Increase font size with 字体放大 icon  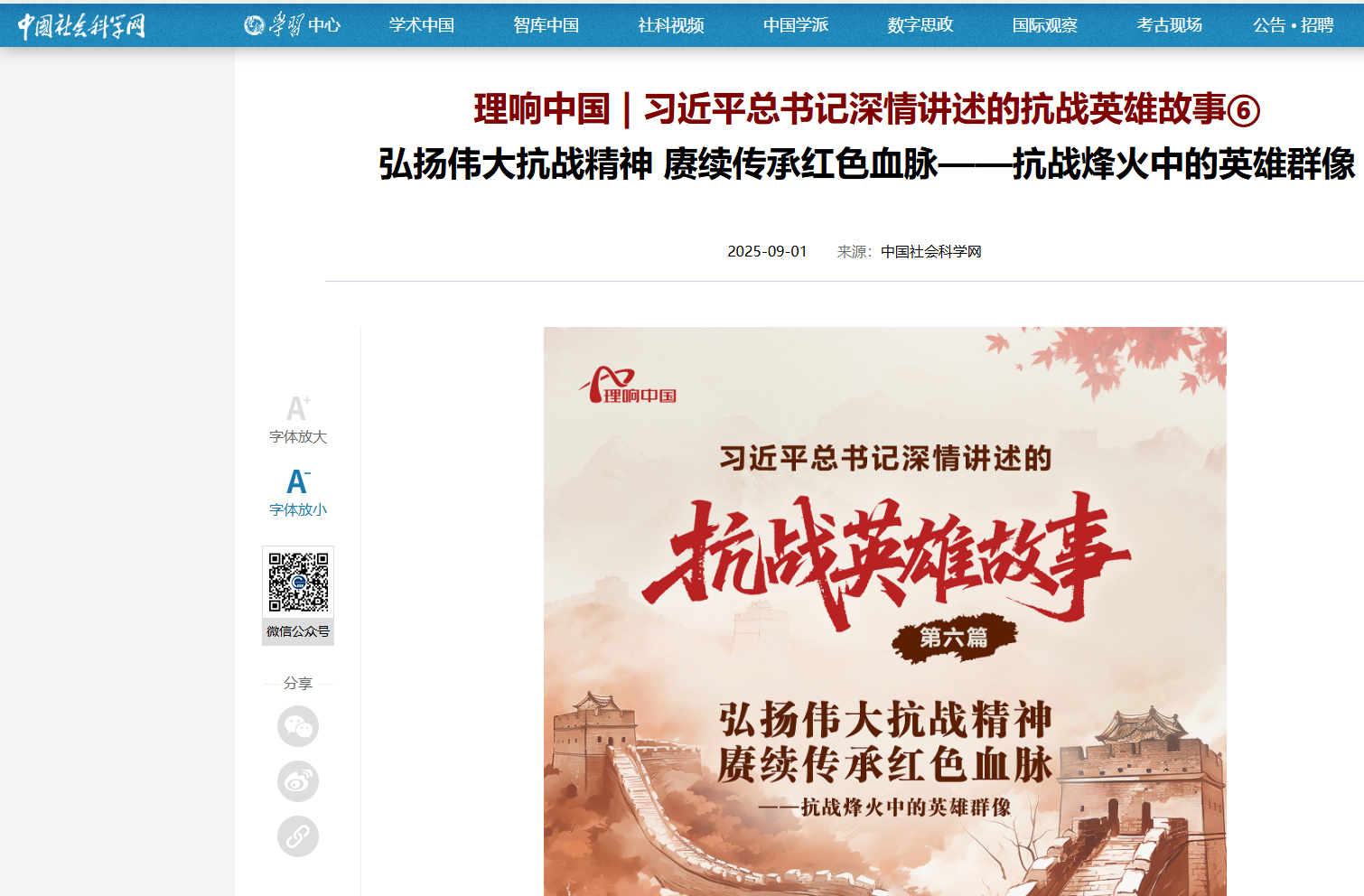tap(298, 419)
